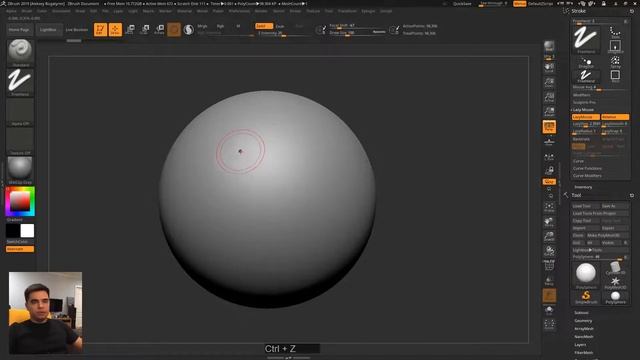The image size is (640, 360).
Task: Toggle the Alternate color button
Action: (x=20, y=249)
